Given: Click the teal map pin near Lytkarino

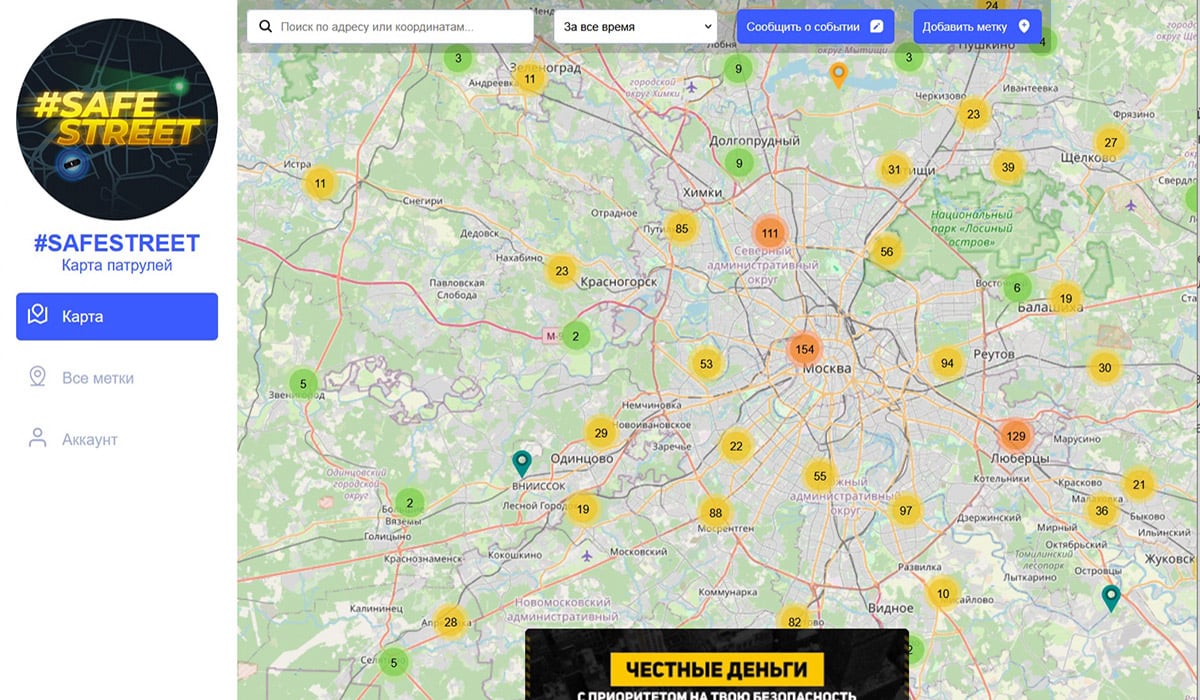Looking at the screenshot, I should 1110,597.
